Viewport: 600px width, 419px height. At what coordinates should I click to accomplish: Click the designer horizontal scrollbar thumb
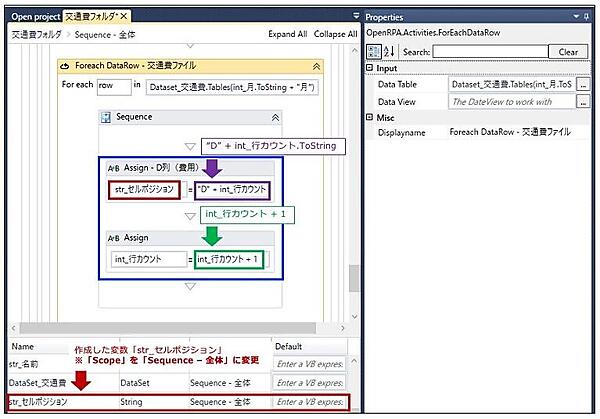point(168,328)
